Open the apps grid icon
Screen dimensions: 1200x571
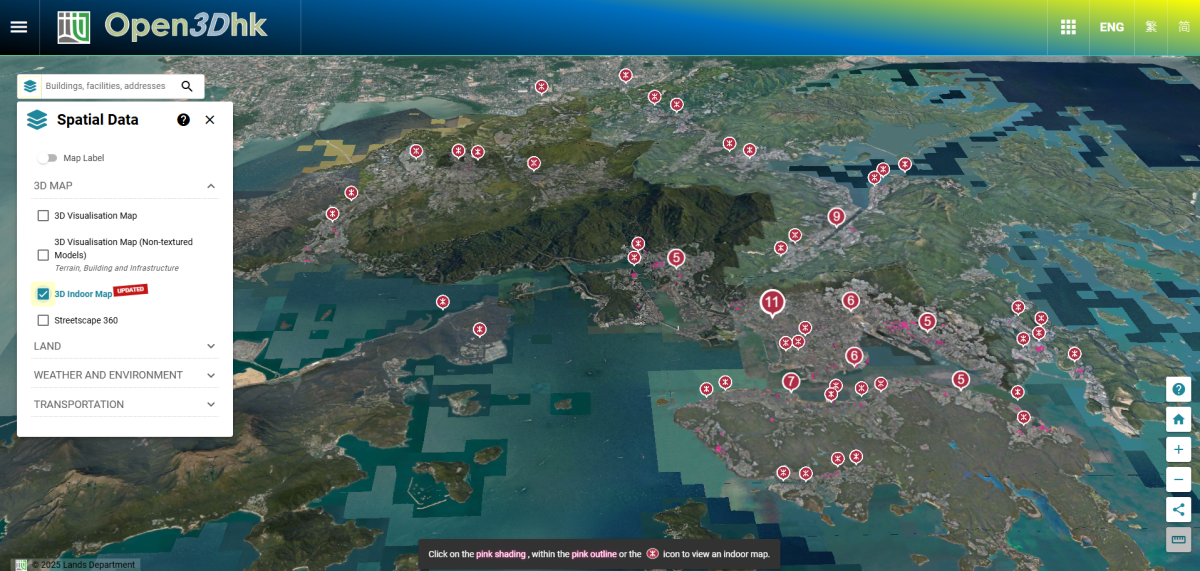[x=1068, y=27]
